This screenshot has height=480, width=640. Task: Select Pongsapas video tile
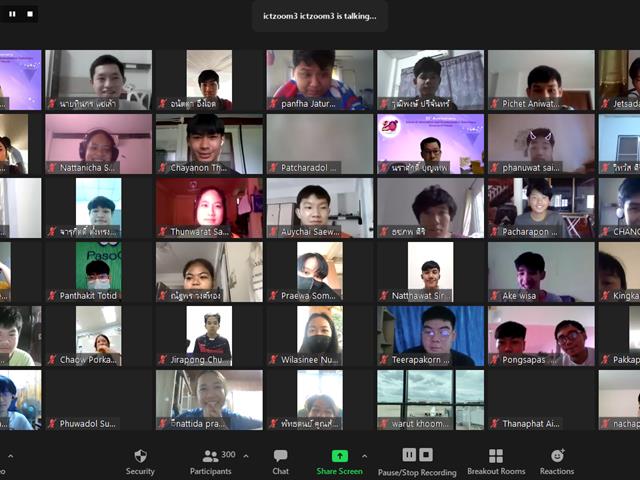pyautogui.click(x=541, y=336)
